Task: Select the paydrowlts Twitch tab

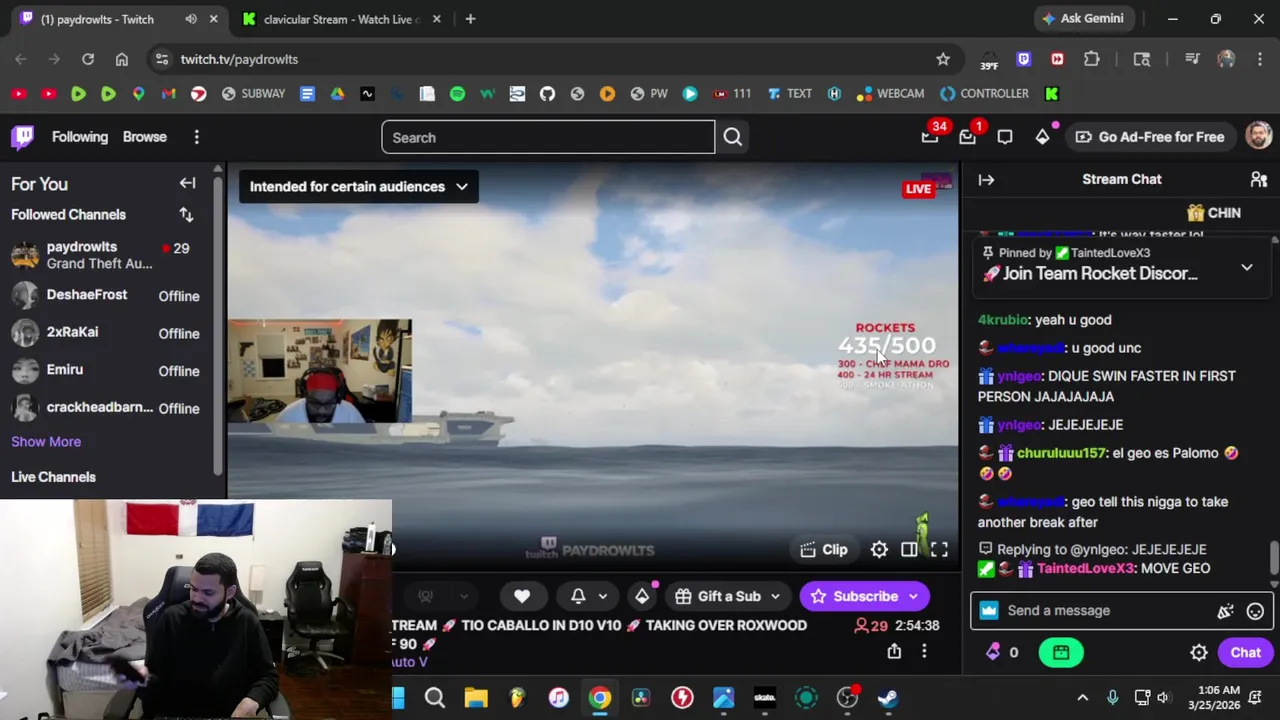Action: click(118, 19)
